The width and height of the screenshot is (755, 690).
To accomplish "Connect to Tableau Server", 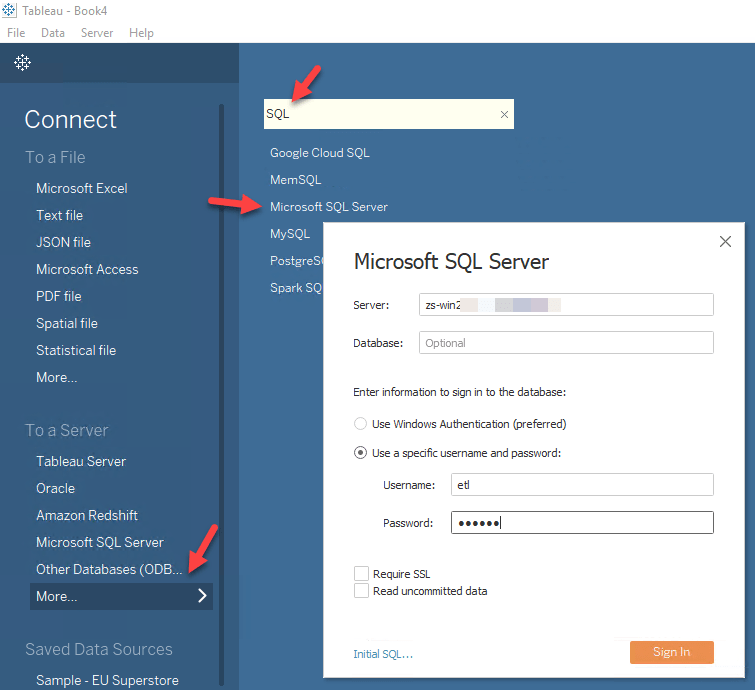I will point(81,461).
